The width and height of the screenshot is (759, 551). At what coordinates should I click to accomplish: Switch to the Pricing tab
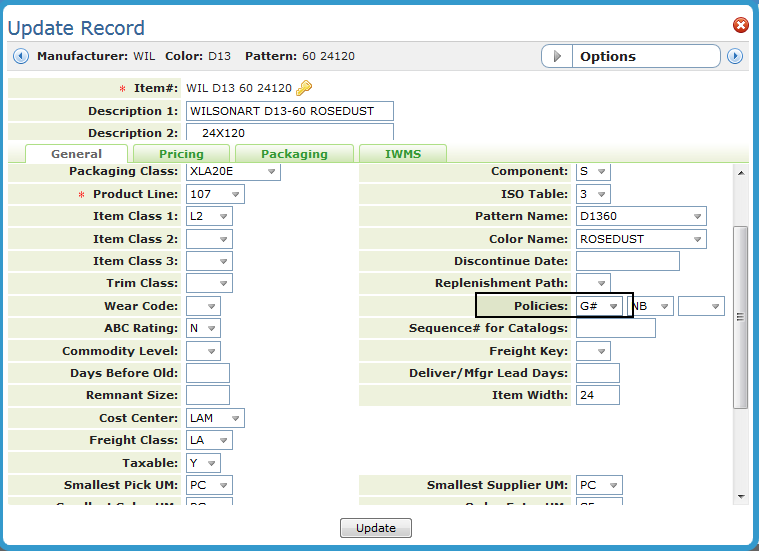pyautogui.click(x=181, y=154)
